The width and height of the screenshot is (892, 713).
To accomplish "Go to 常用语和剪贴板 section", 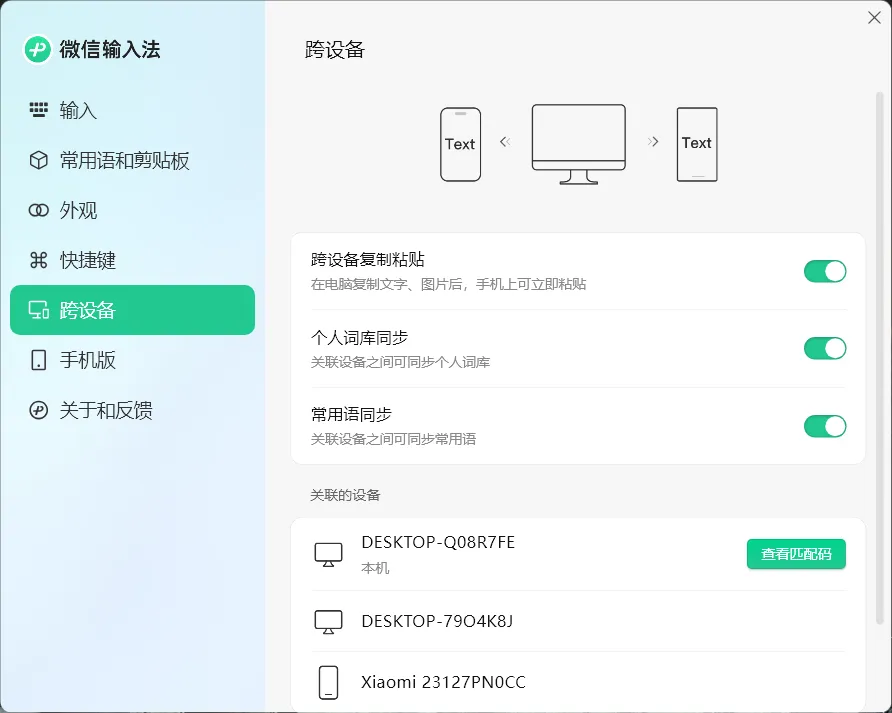I will coord(133,160).
